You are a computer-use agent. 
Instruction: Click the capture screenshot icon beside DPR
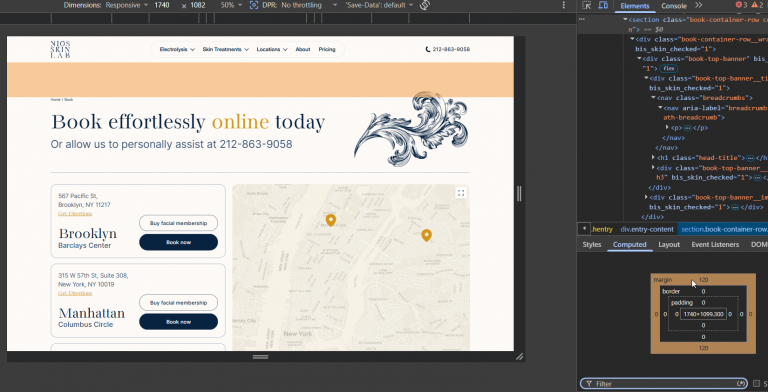[254, 5]
